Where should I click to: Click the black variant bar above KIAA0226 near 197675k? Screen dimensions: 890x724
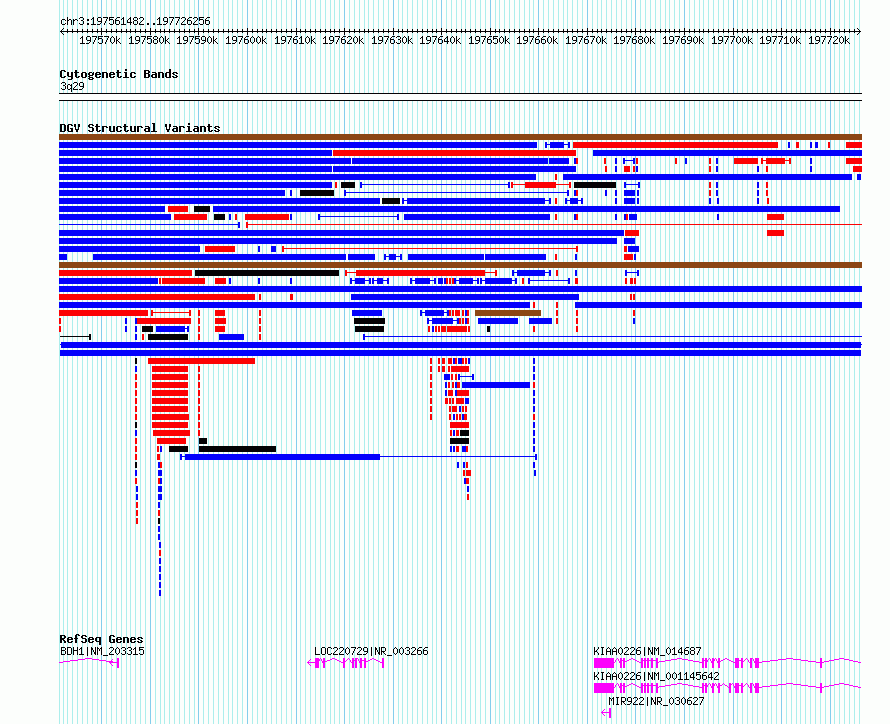click(595, 185)
